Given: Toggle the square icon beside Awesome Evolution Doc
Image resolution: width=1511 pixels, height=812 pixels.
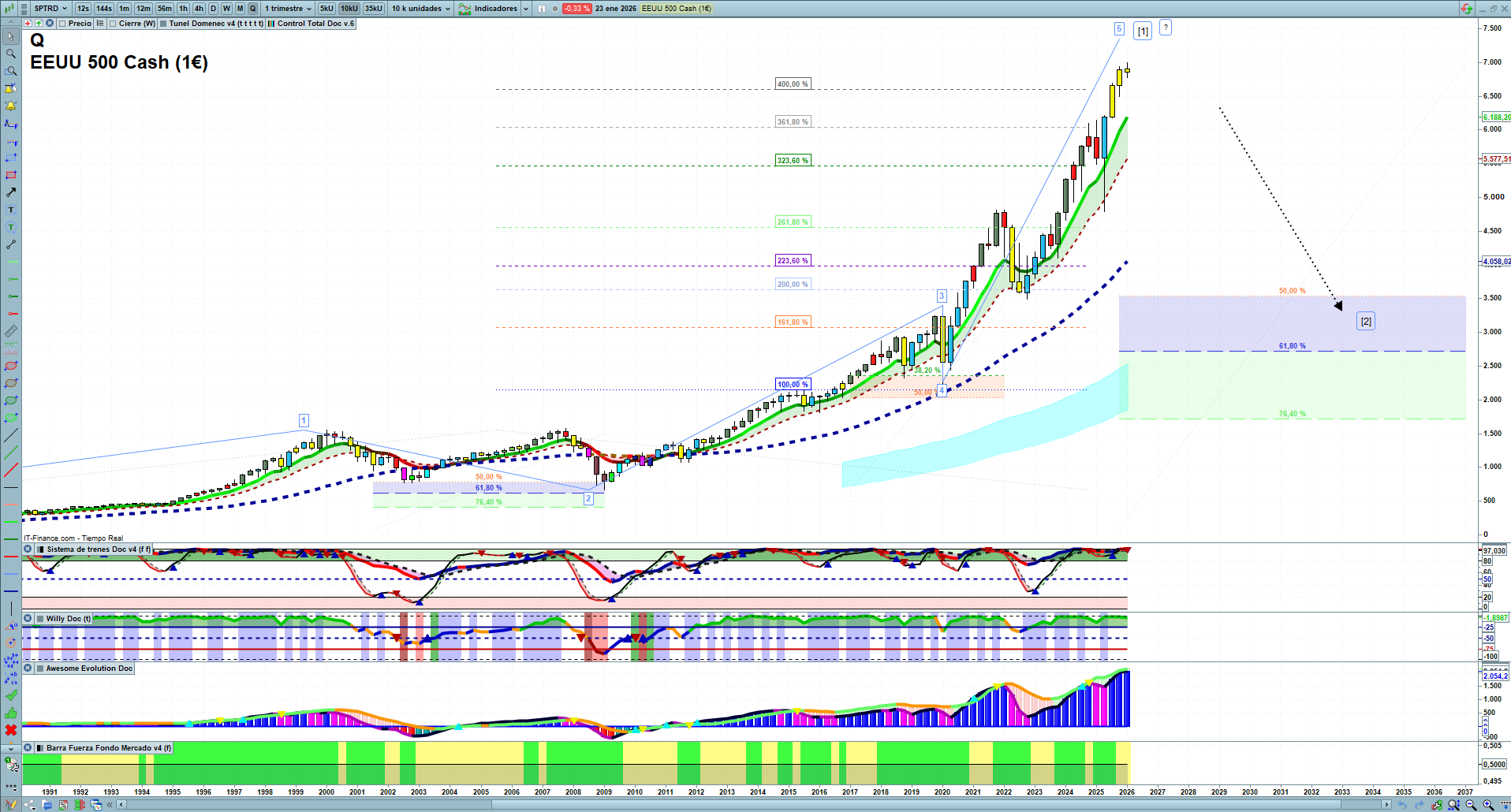Looking at the screenshot, I should (39, 669).
